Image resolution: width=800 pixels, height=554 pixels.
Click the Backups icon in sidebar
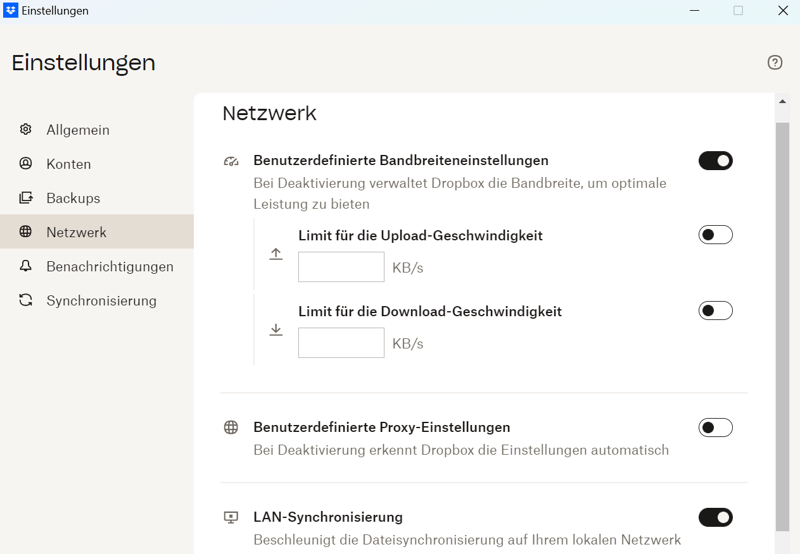coord(26,198)
